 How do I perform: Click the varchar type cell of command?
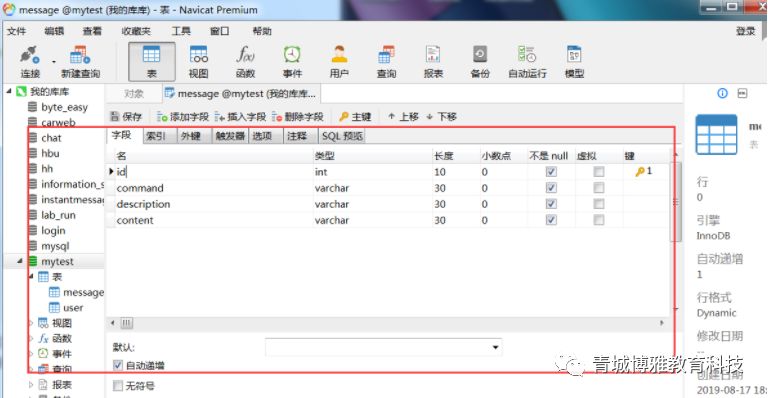[x=372, y=188]
